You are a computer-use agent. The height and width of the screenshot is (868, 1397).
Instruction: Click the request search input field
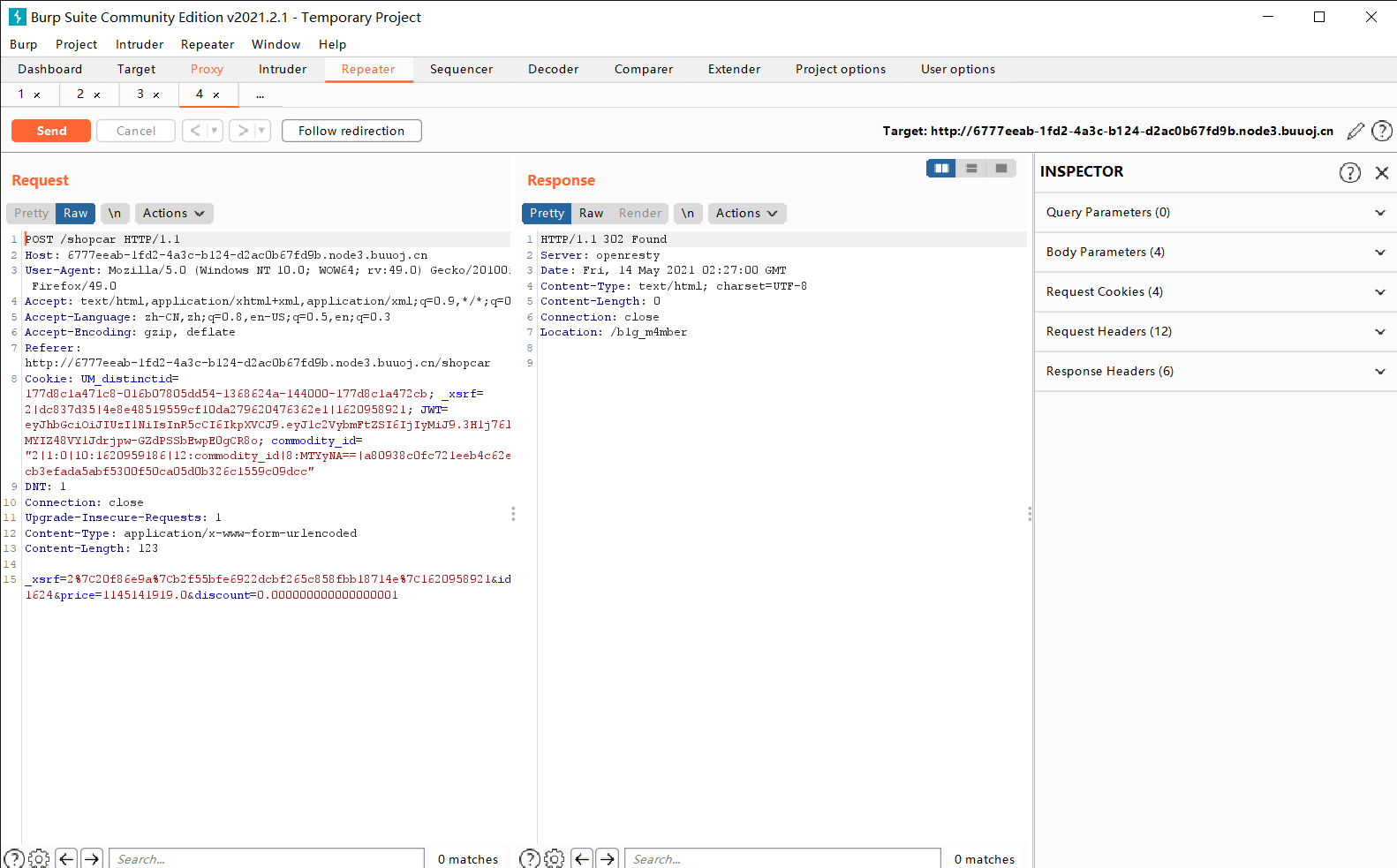point(267,858)
